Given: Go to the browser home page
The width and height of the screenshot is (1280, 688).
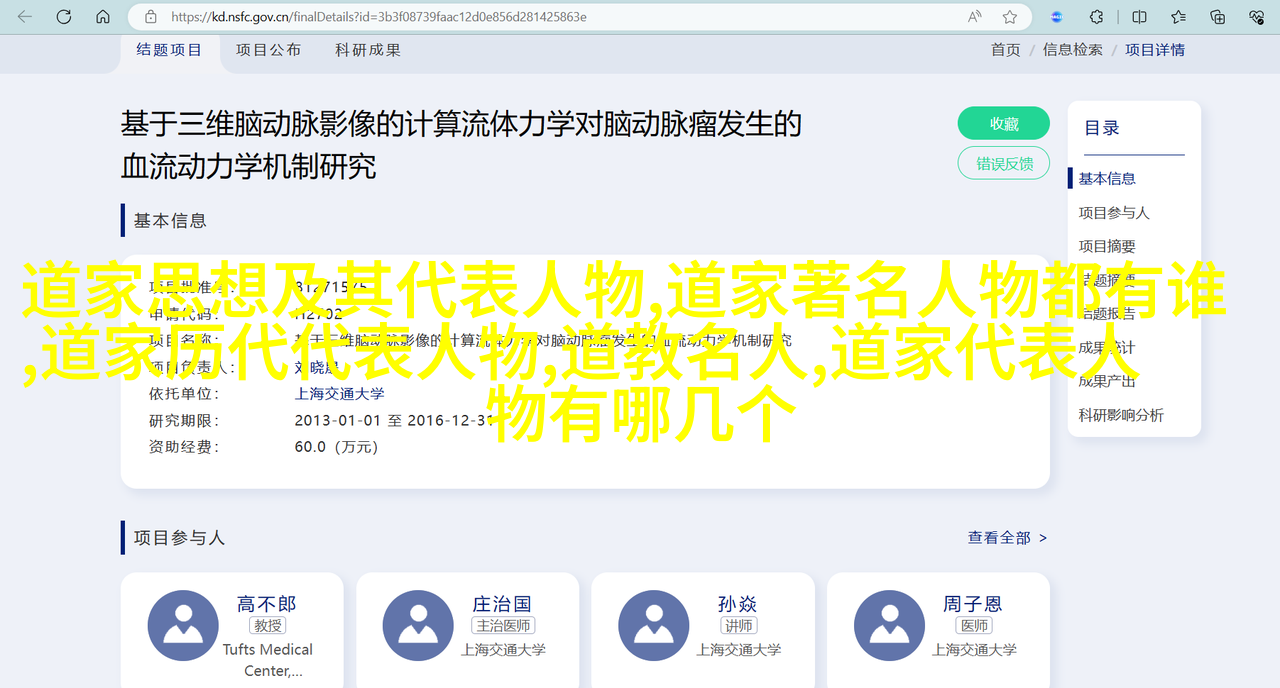Looking at the screenshot, I should 103,17.
